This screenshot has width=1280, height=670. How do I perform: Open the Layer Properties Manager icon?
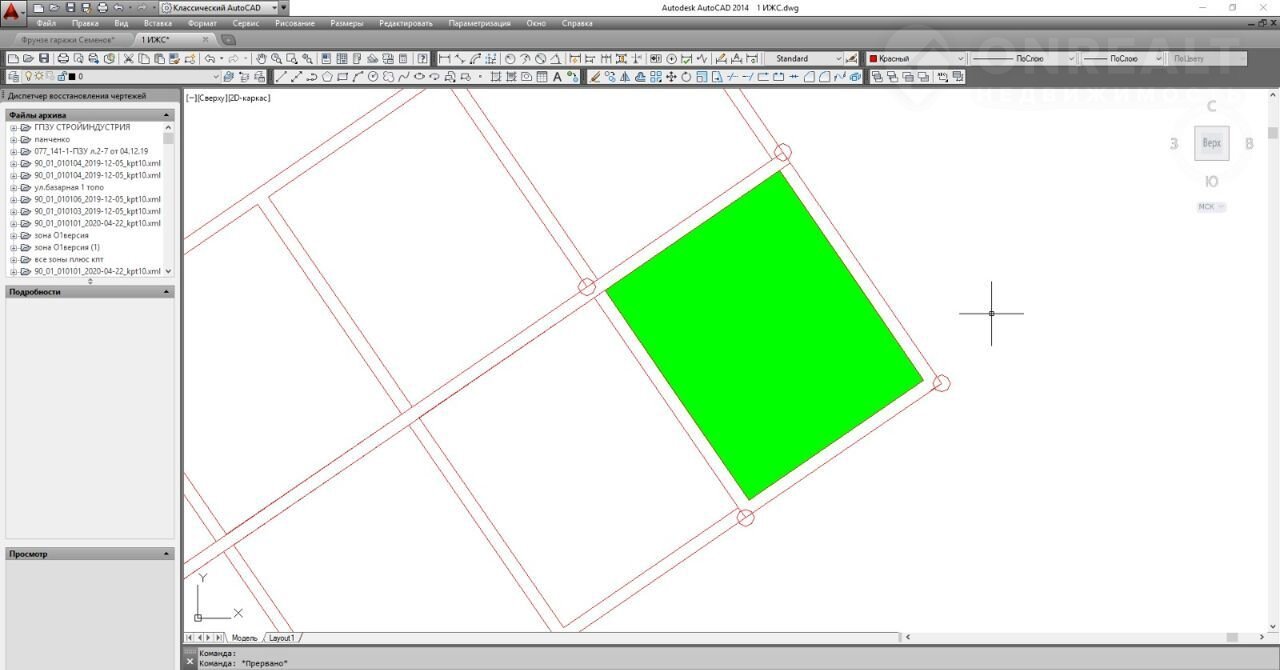click(x=13, y=76)
